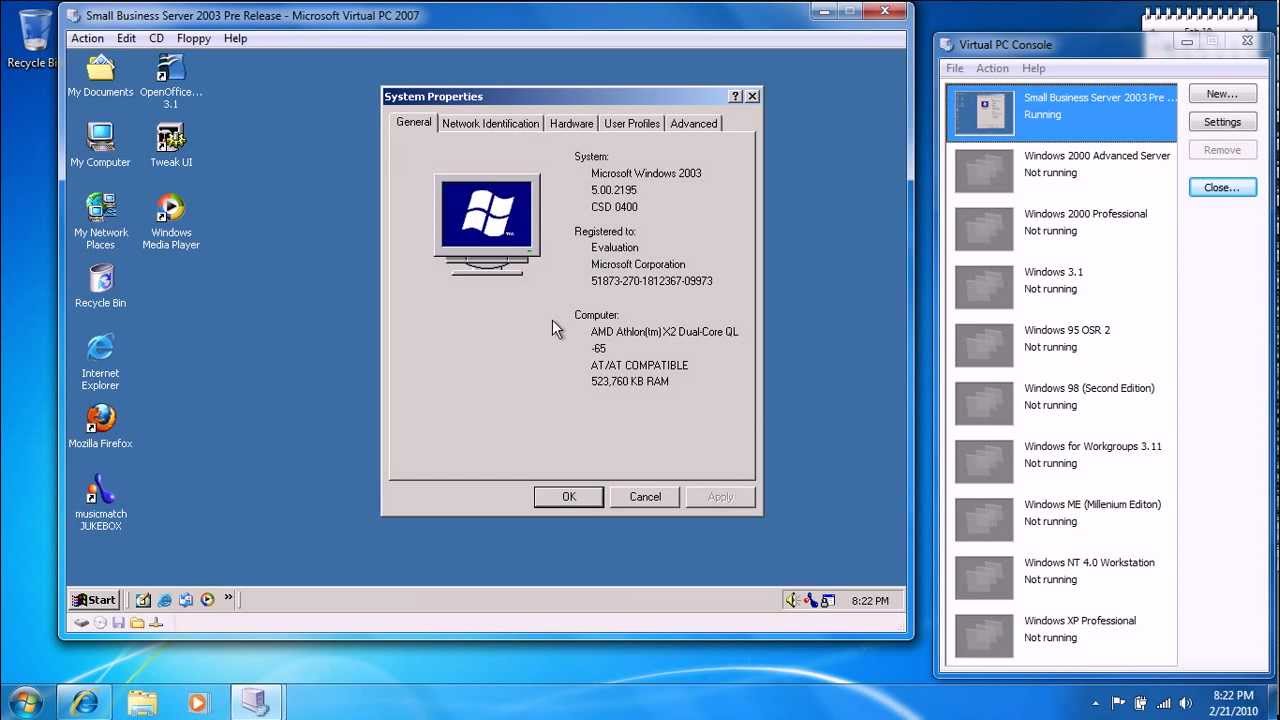Select guest Recycle Bin icon

(100, 286)
